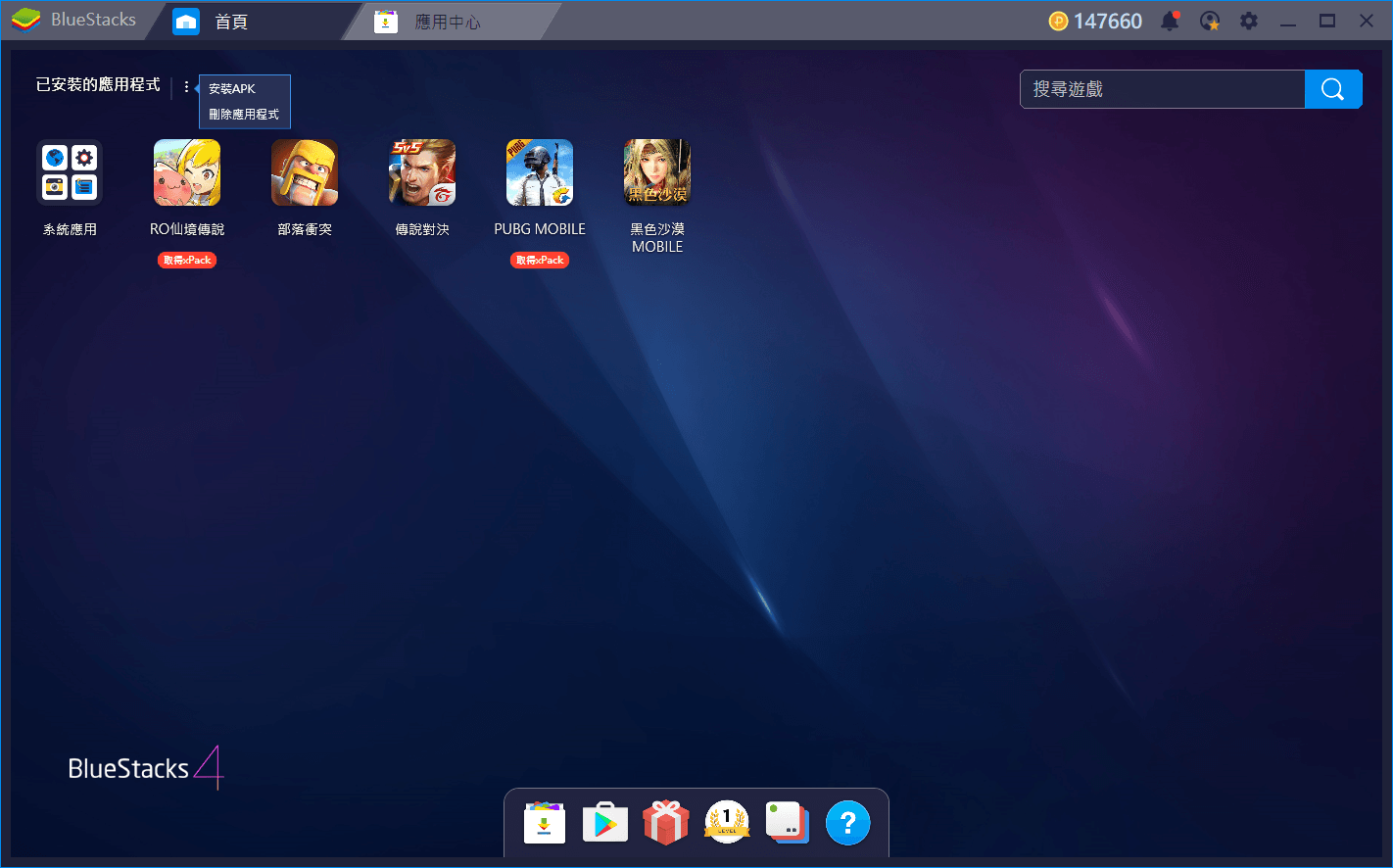This screenshot has height=868, width=1393.
Task: Open the three-dot menu beside 已安裝的應用程式
Action: [186, 87]
